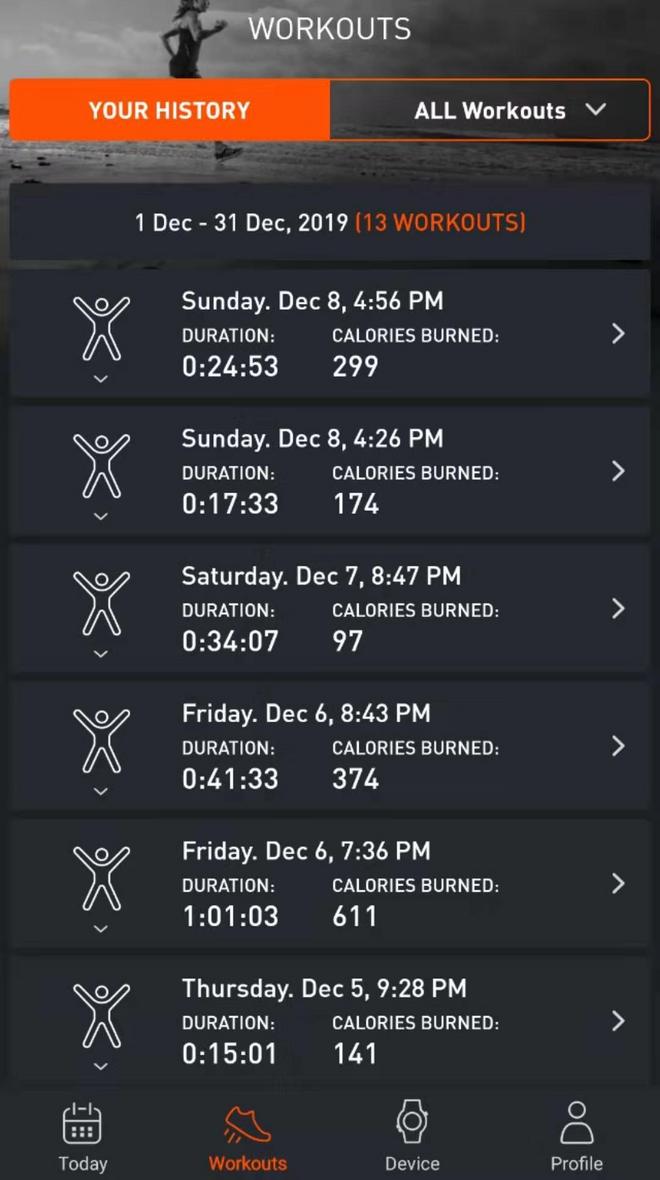The image size is (660, 1180).
Task: Expand small chevron under Dec 8, 4:26 PM workout
Action: point(101,516)
